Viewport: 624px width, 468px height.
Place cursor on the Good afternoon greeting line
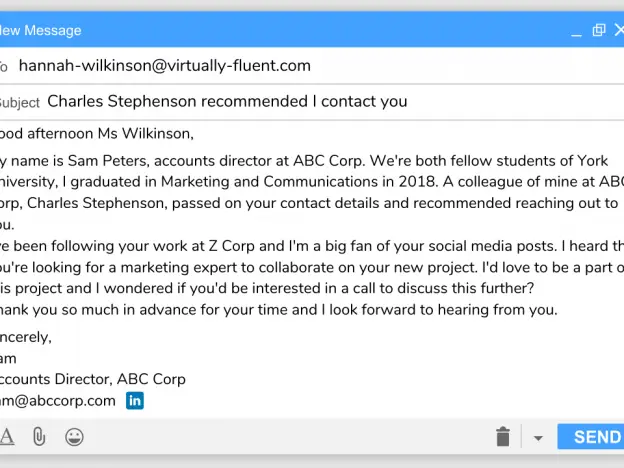(x=97, y=134)
